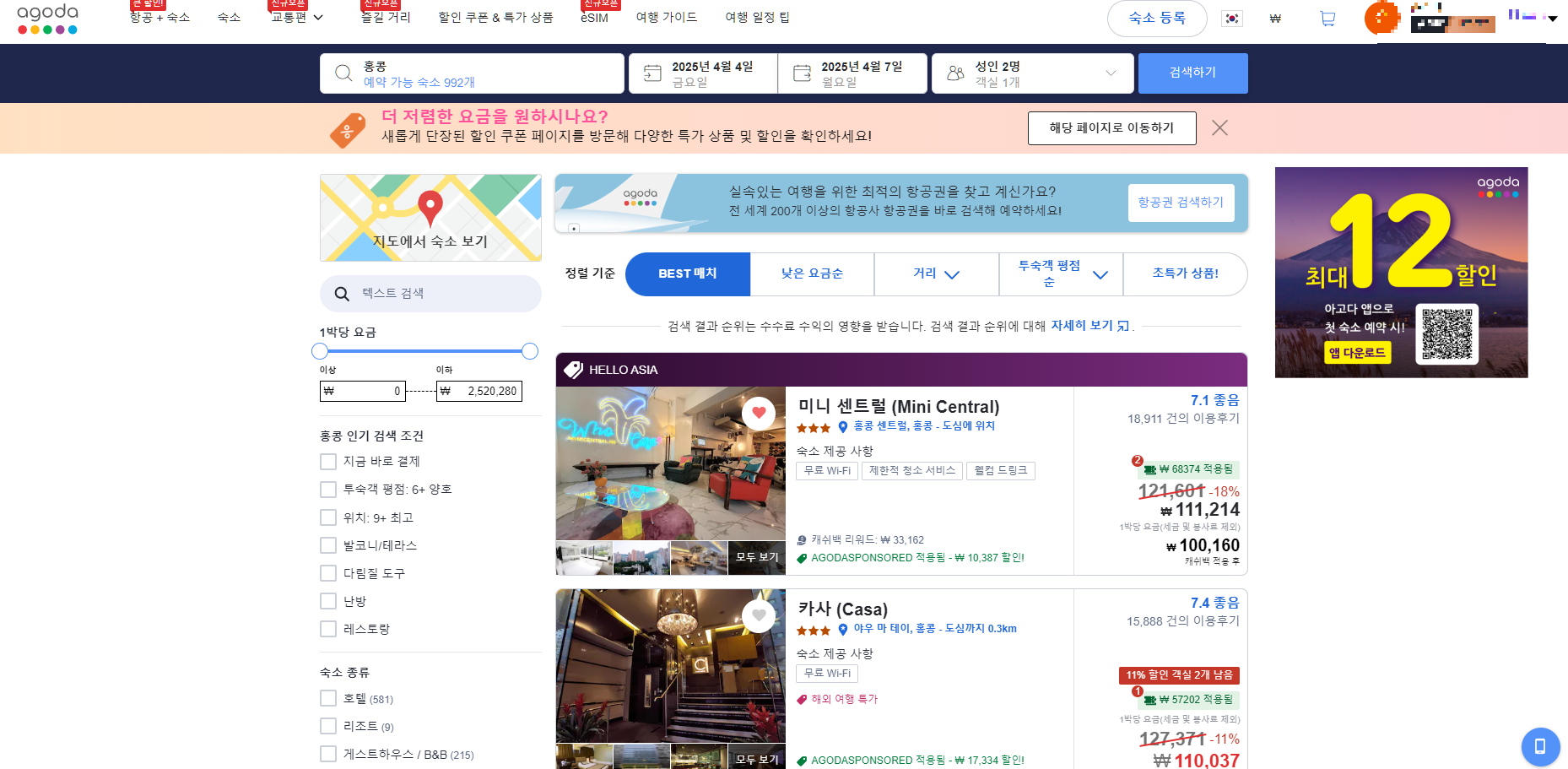Expand the guests and rooms dropdown
Screen dimensions: 1568x769
point(1111,73)
